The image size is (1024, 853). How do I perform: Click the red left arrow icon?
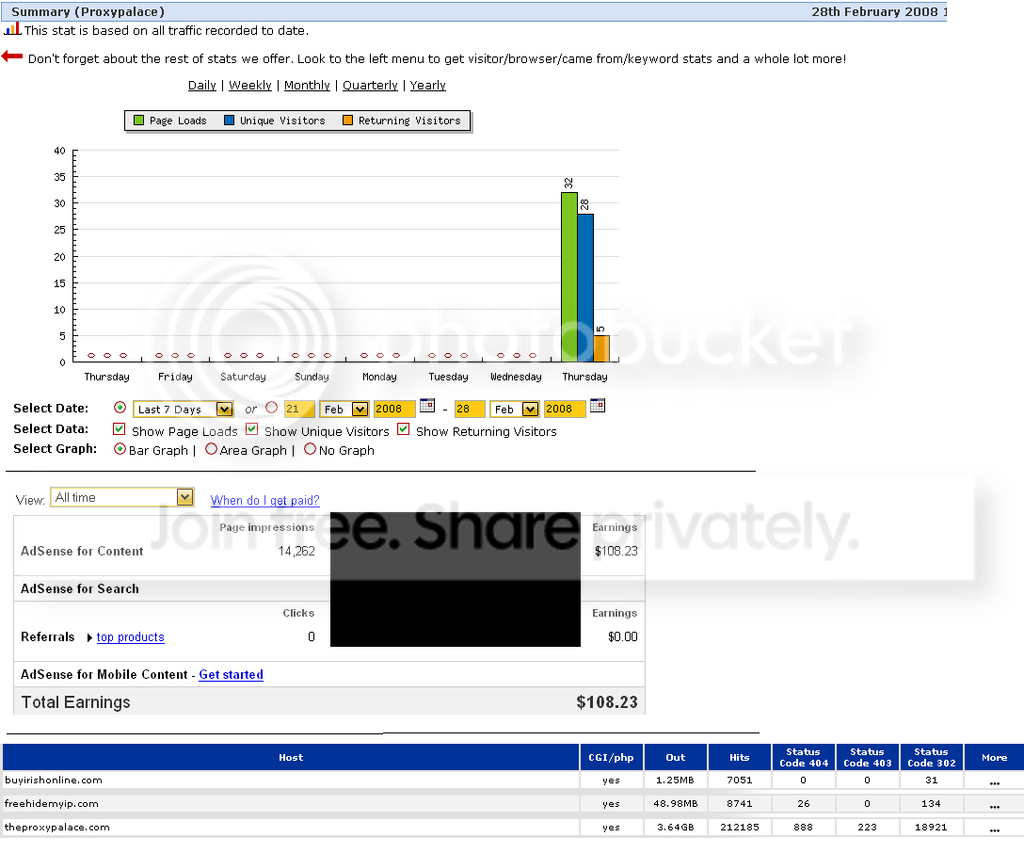coord(12,57)
